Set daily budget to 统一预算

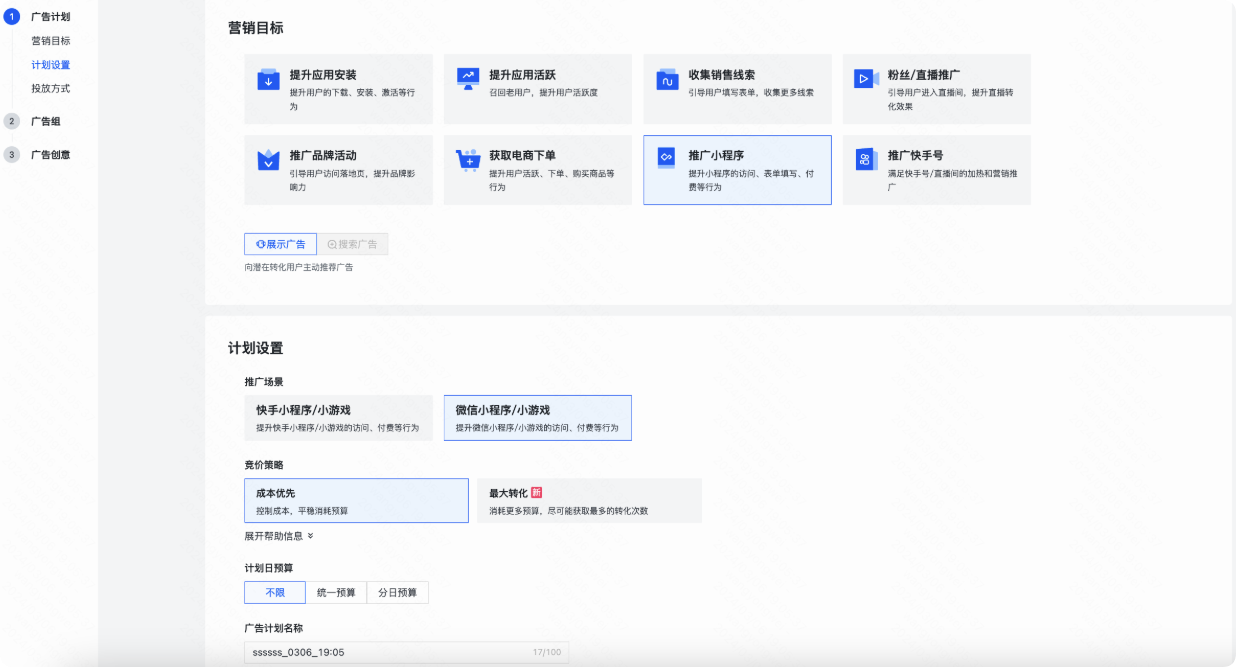coord(336,593)
